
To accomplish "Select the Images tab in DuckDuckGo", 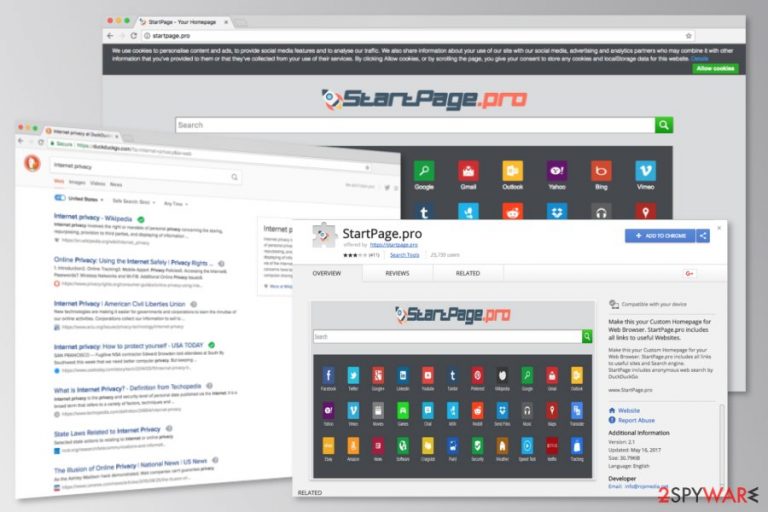I will tap(77, 182).
